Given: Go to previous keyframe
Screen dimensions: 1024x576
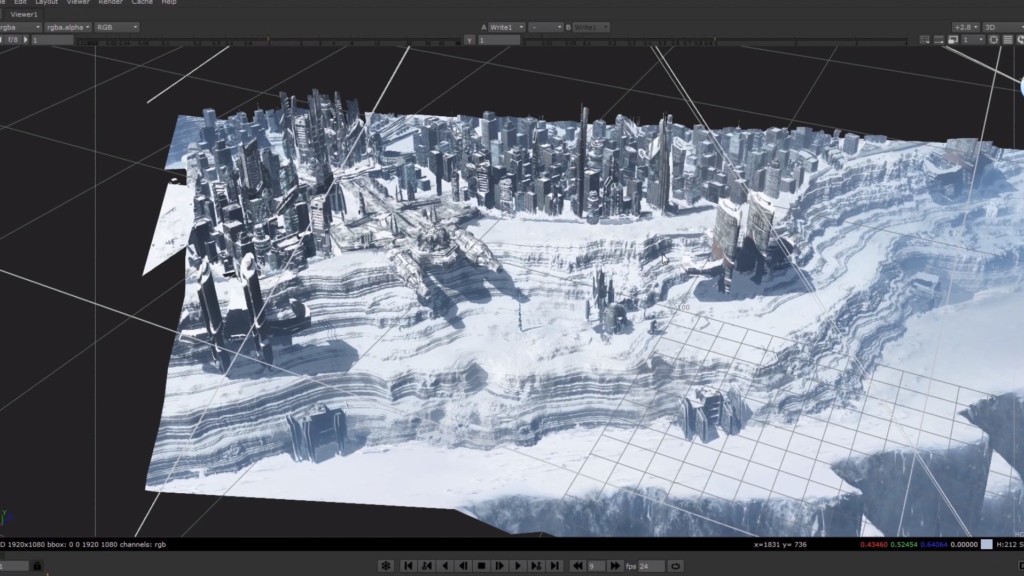Looking at the screenshot, I should coord(426,566).
